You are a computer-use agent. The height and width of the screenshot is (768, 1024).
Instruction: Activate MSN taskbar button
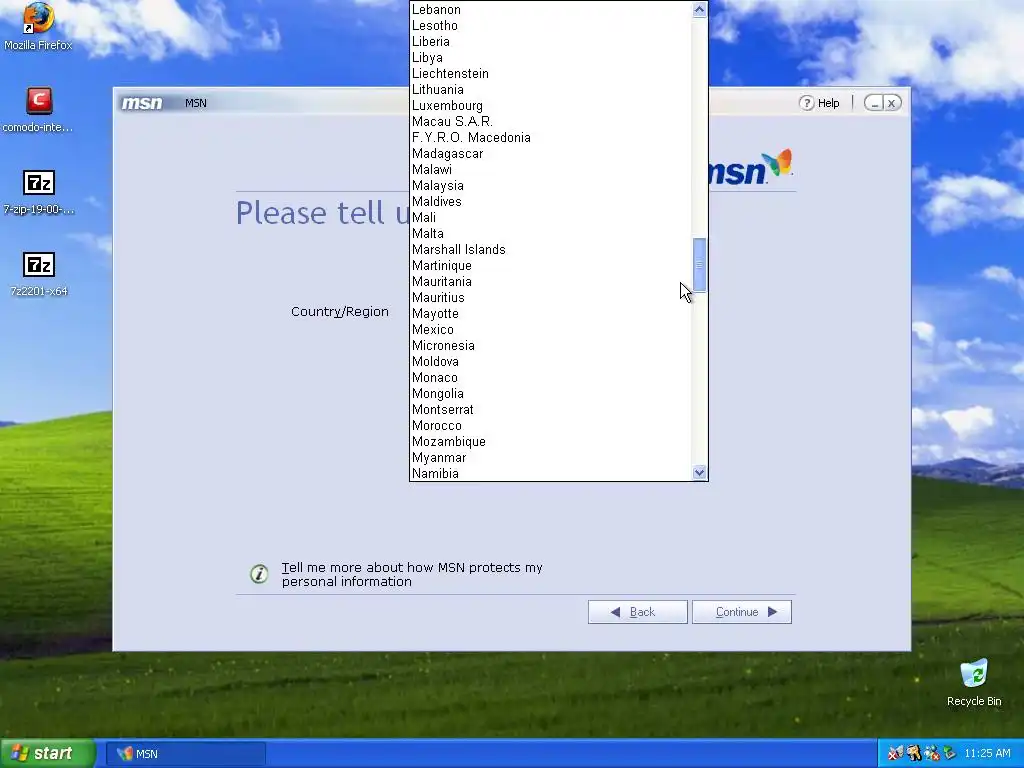186,754
